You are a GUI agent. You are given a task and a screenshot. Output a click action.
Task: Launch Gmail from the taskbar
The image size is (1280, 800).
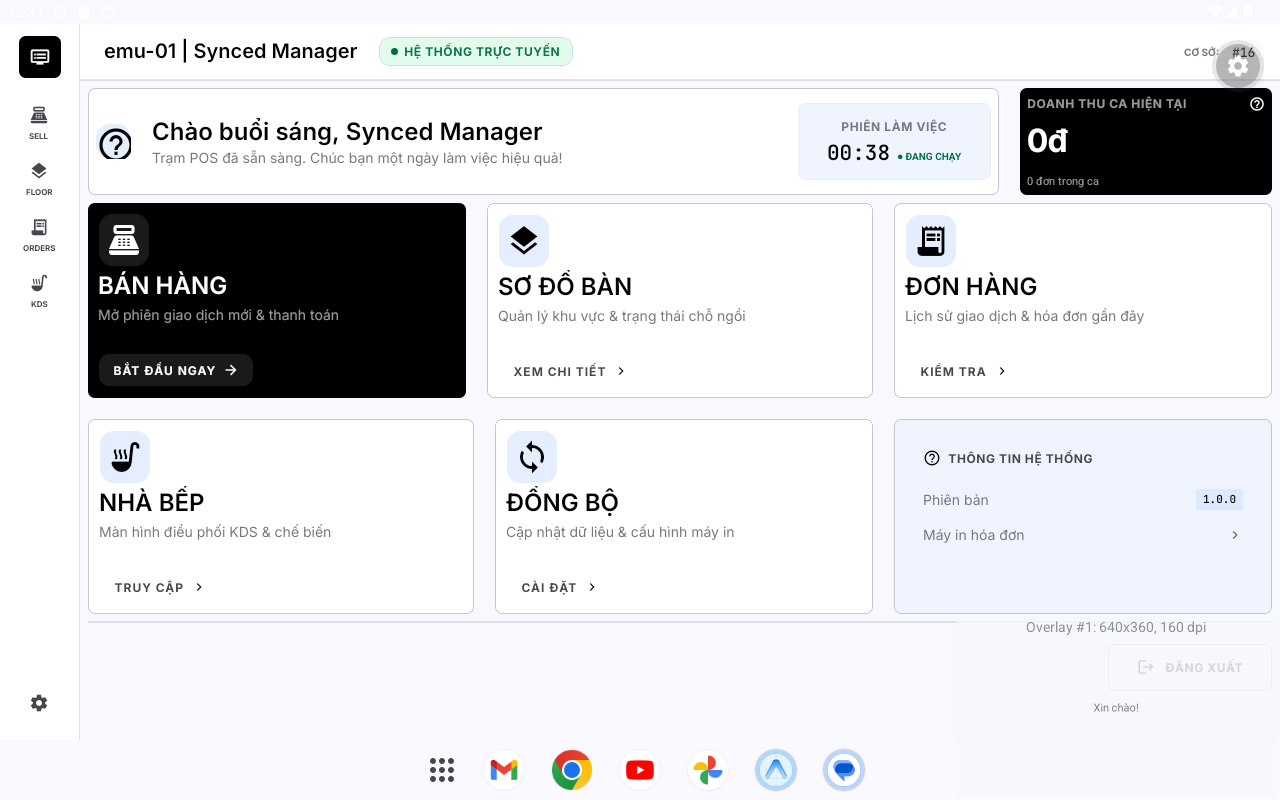coord(504,770)
